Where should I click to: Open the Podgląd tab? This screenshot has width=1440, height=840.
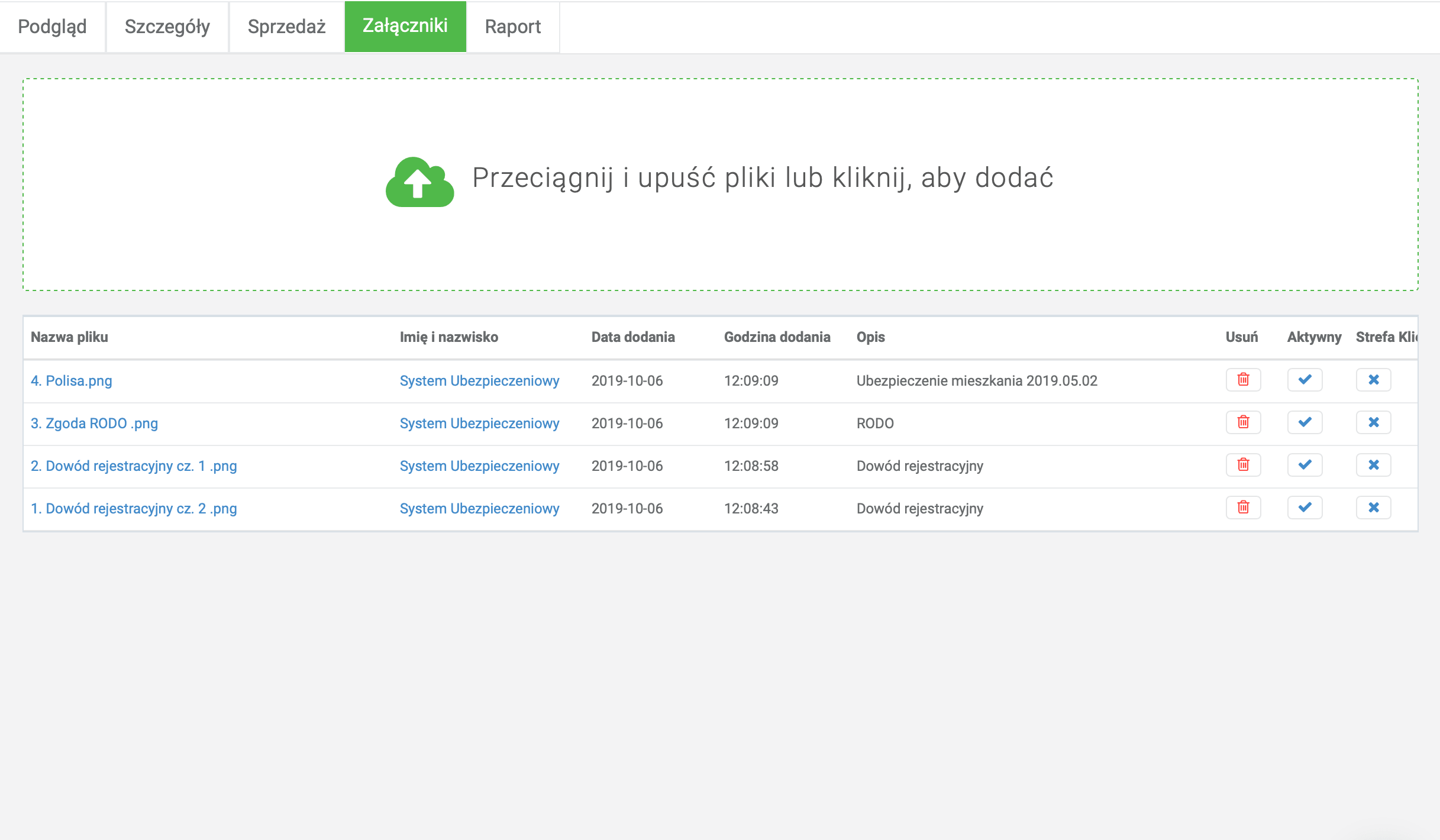coord(52,27)
